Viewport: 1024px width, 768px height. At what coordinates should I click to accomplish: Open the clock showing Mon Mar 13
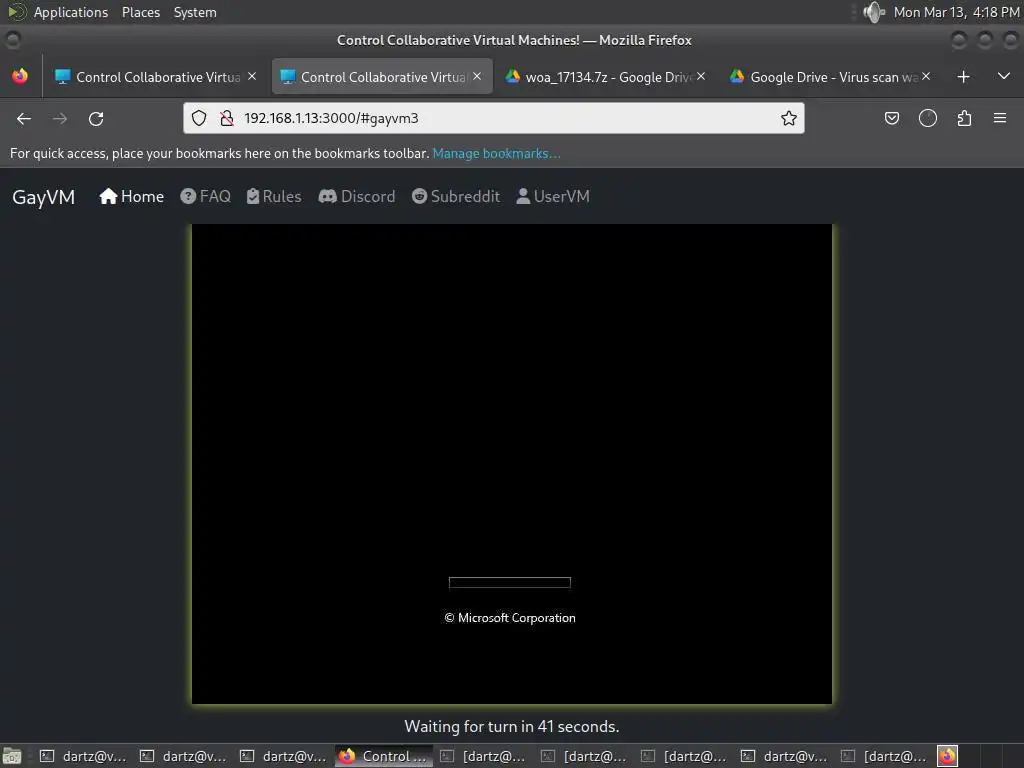[957, 12]
